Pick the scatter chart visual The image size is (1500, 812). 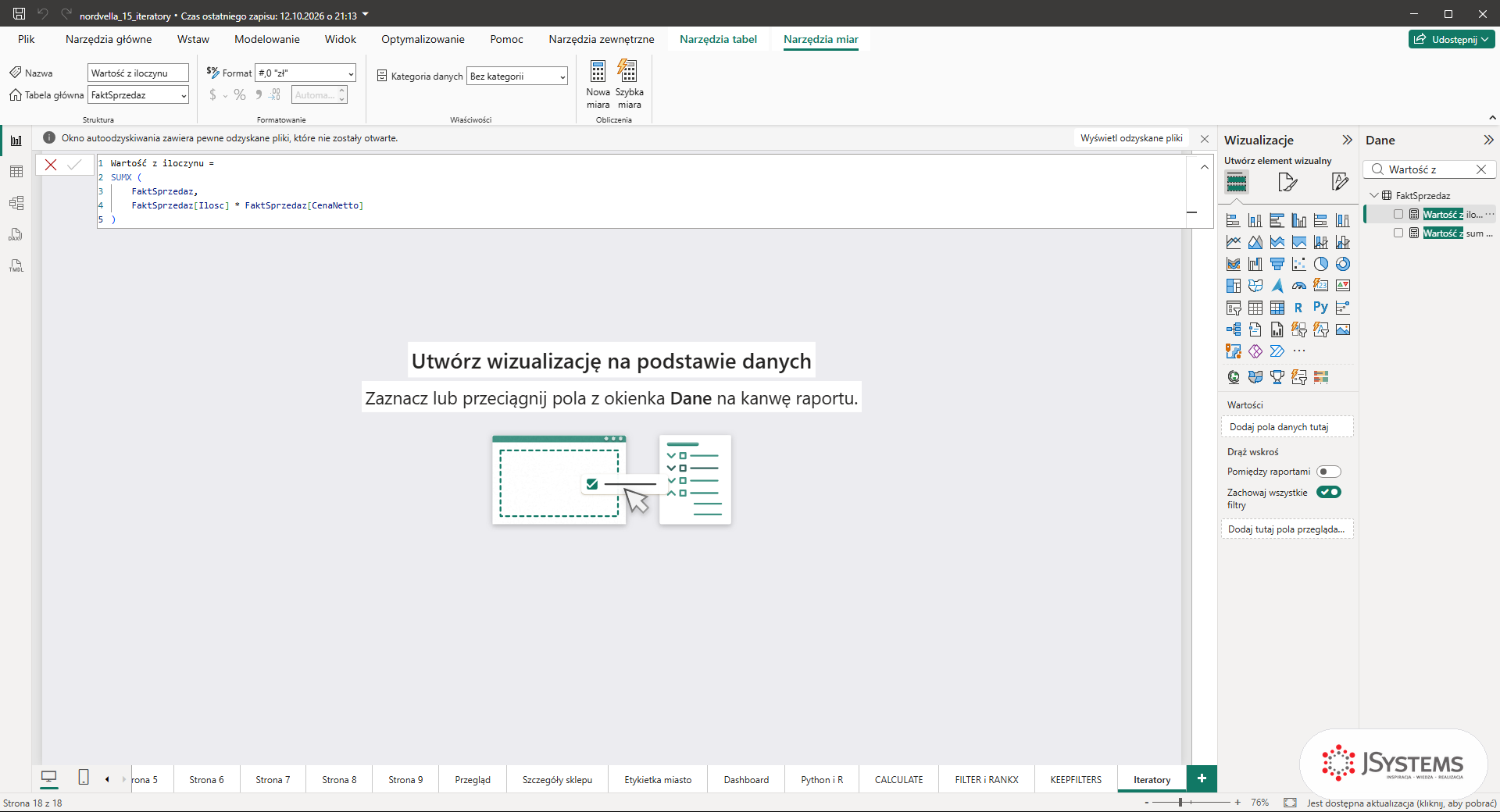click(1299, 264)
